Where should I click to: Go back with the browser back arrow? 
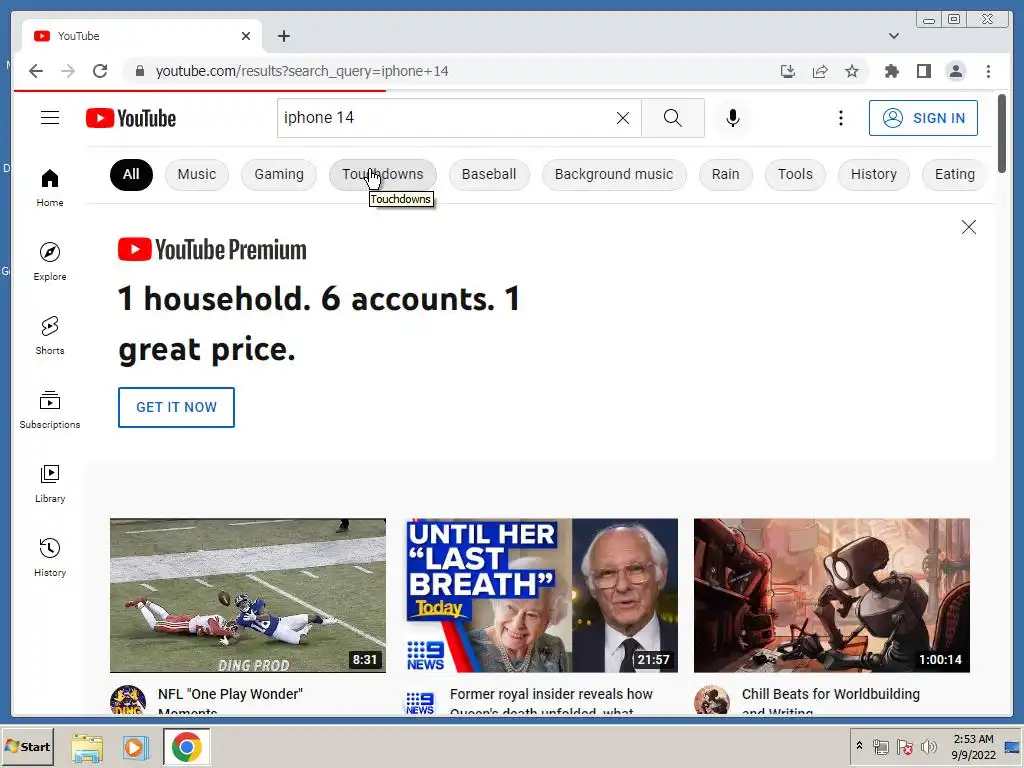[36, 71]
